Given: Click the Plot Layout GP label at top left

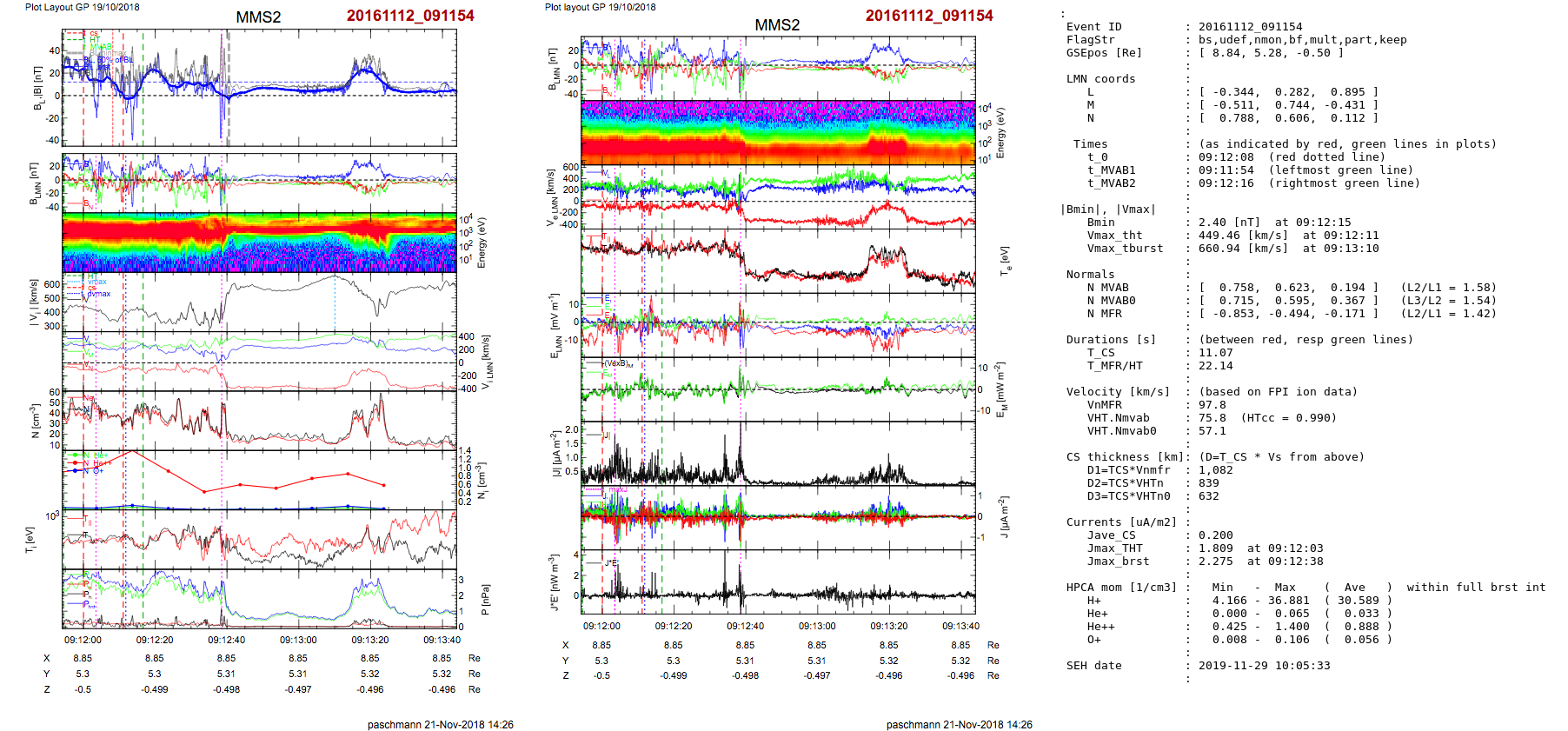Looking at the screenshot, I should point(83,7).
